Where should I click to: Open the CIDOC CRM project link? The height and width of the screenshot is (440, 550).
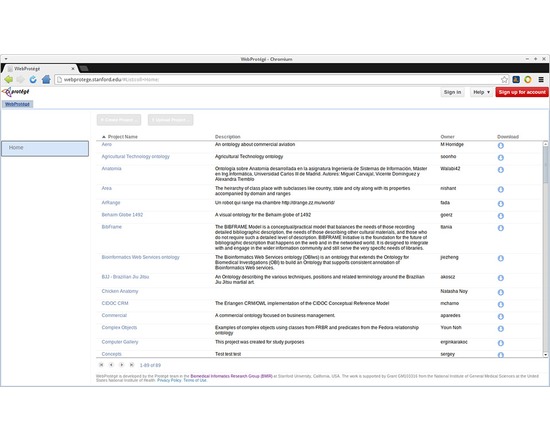115,303
